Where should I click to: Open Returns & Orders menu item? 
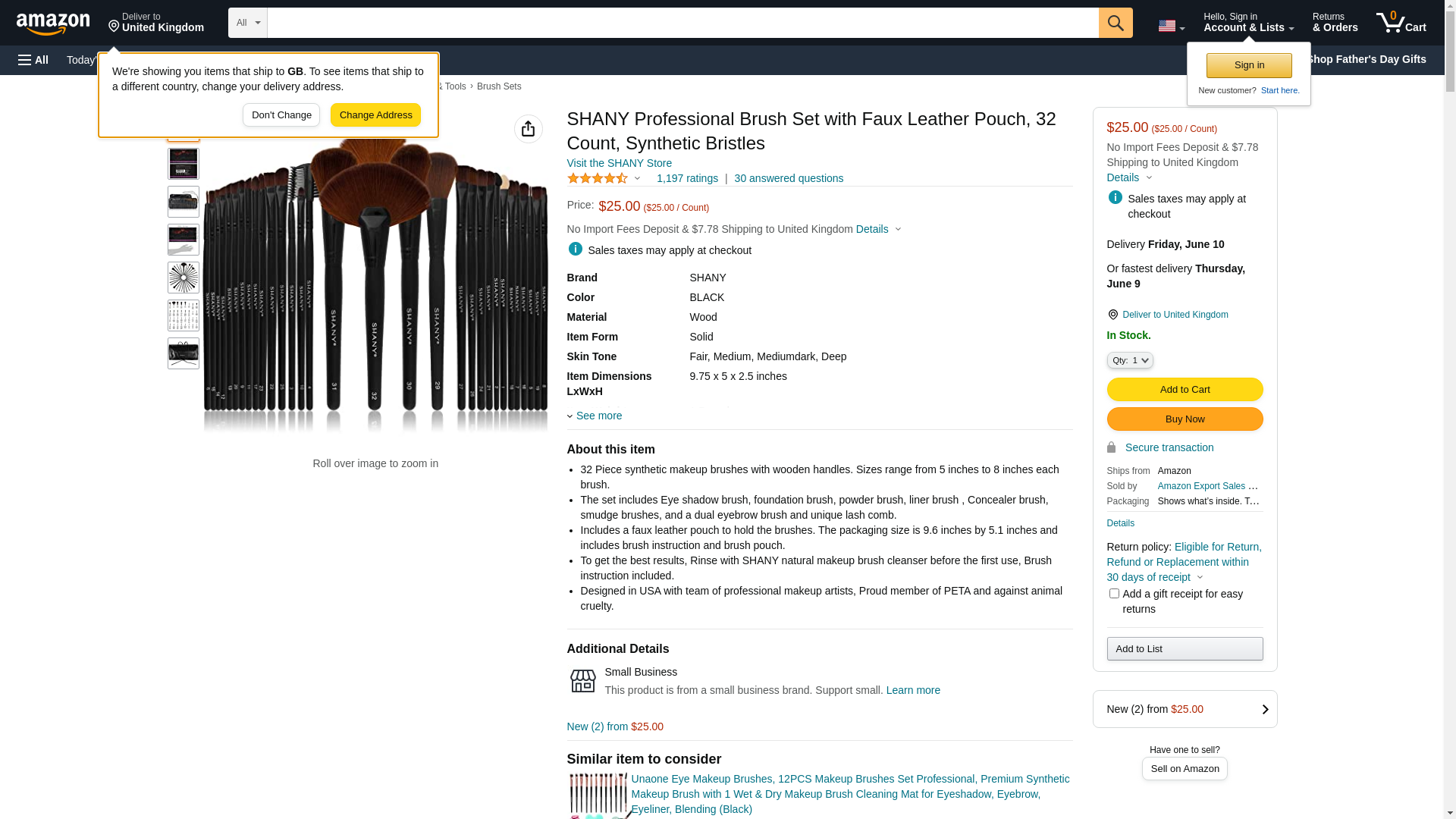click(1335, 23)
